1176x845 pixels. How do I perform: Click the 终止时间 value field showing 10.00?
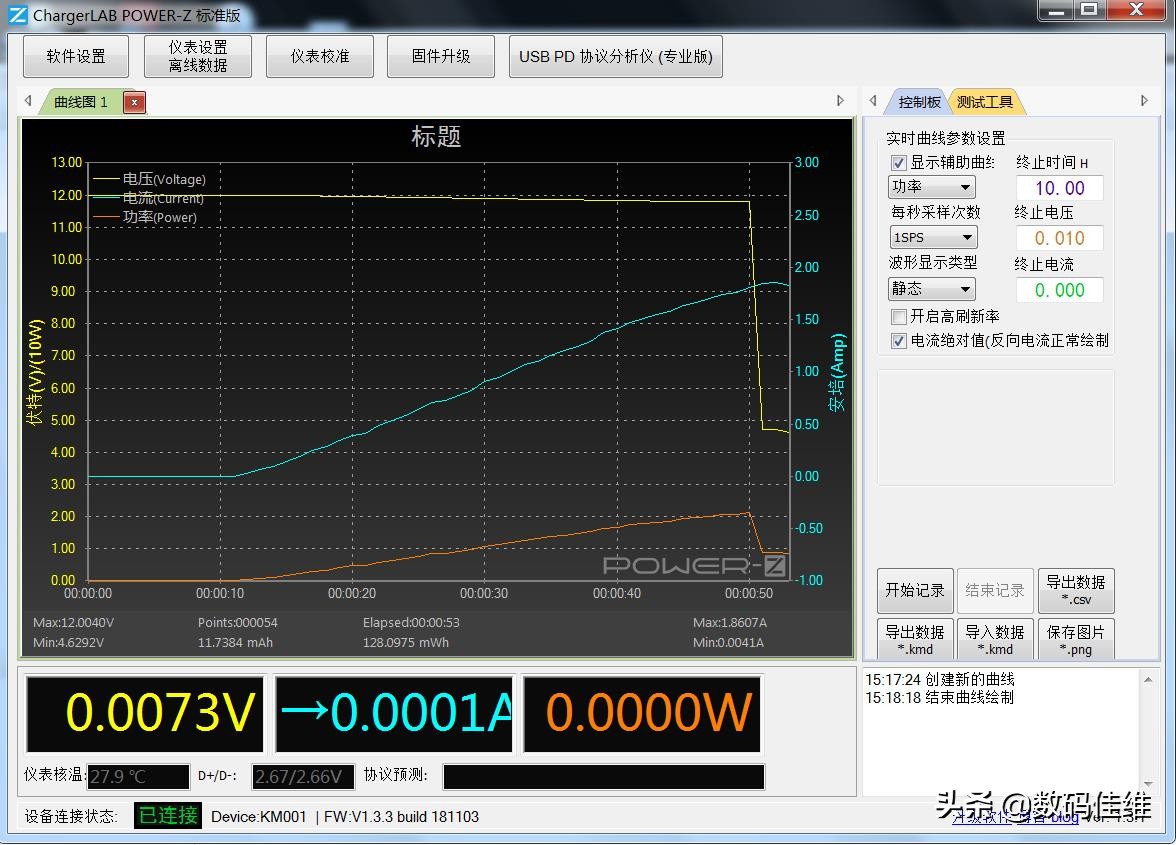pyautogui.click(x=1059, y=187)
